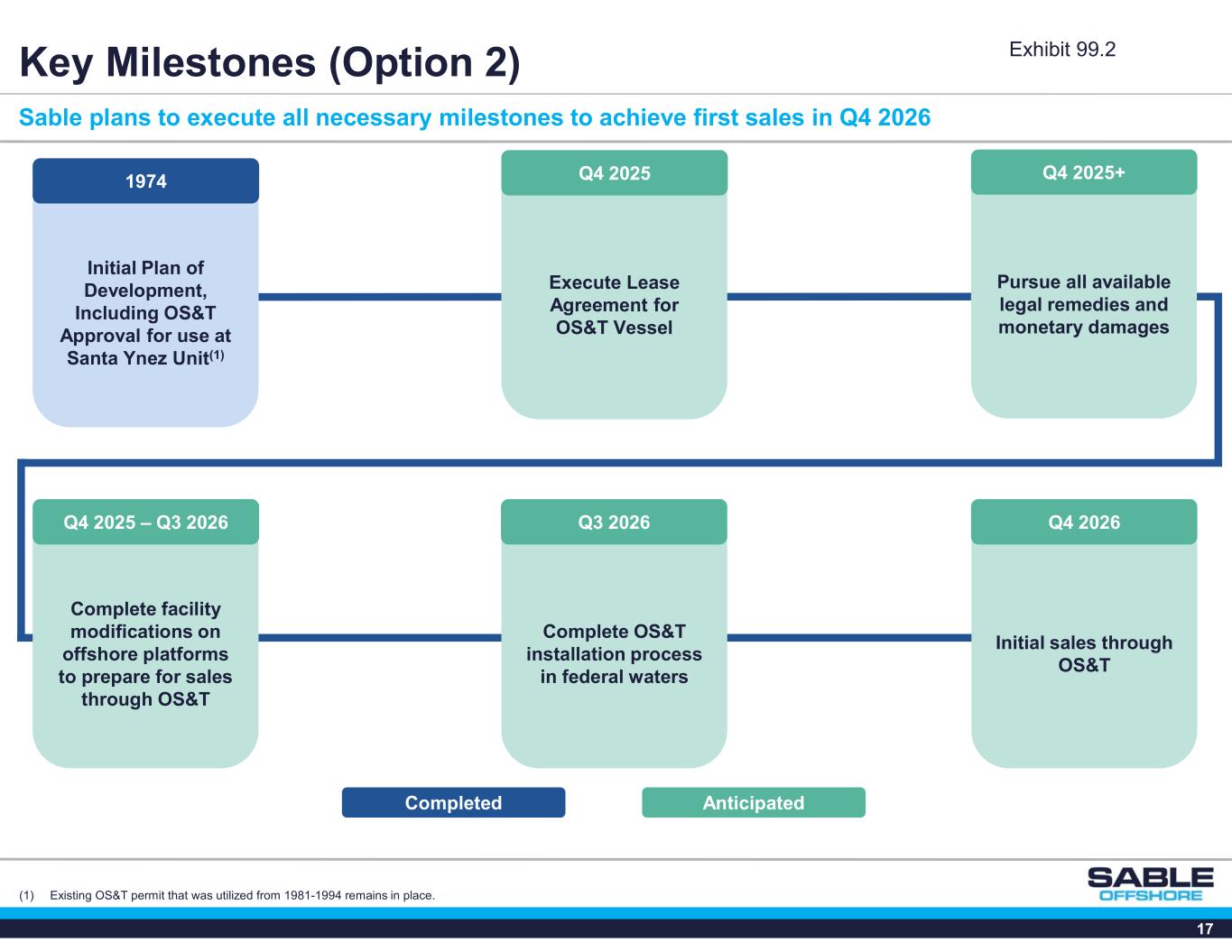Screen dimensions: 1232x952
Task: Click the Execute Lease Agreement text box
Action: coord(614,305)
